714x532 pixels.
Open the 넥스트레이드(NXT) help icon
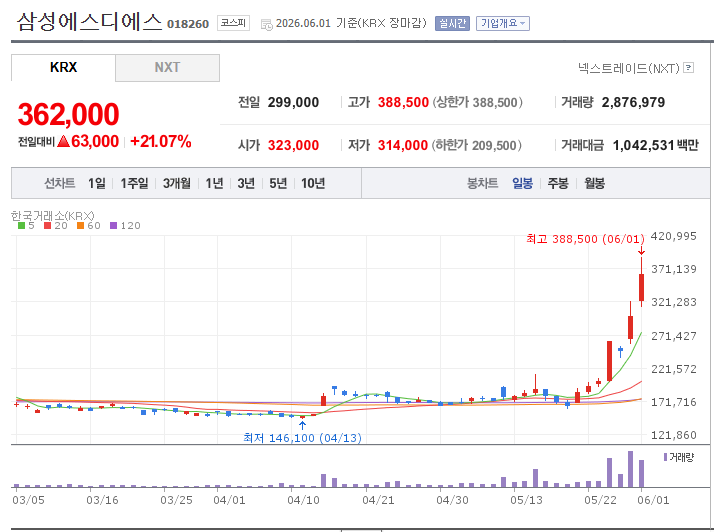689,68
